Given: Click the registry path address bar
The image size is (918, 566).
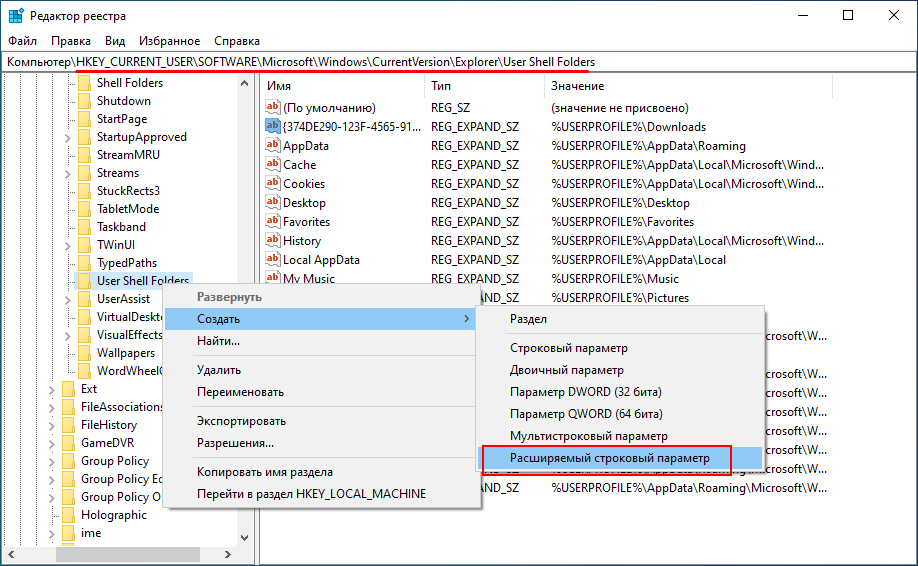Looking at the screenshot, I should pyautogui.click(x=459, y=61).
